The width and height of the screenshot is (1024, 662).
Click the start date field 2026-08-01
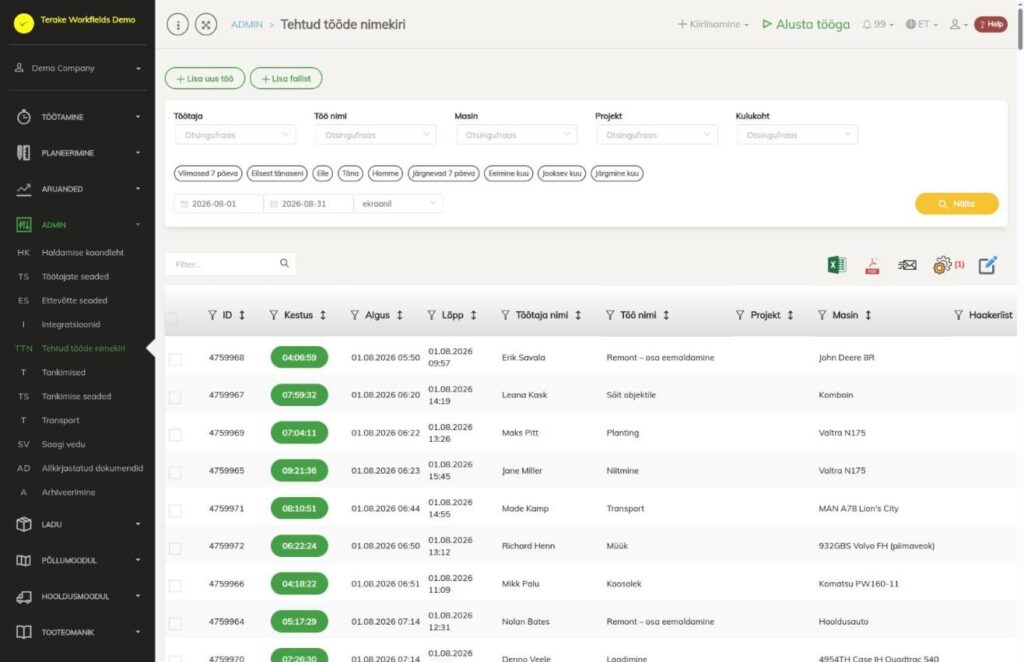point(219,204)
